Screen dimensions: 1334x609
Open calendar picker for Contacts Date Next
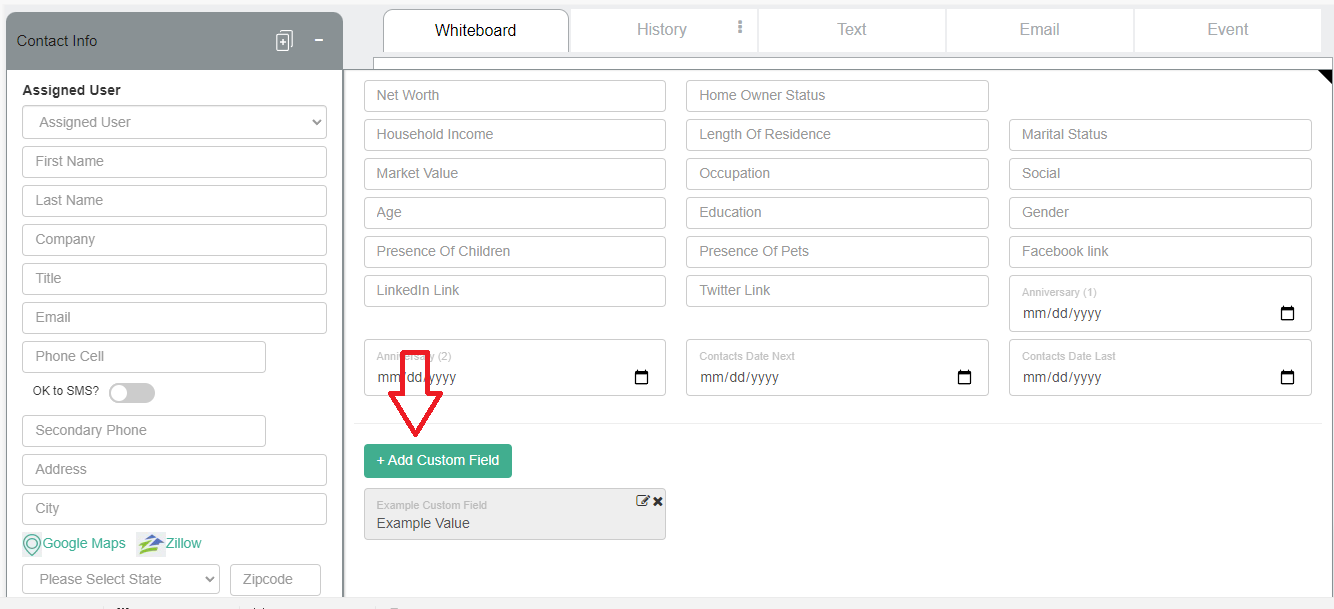coord(964,377)
